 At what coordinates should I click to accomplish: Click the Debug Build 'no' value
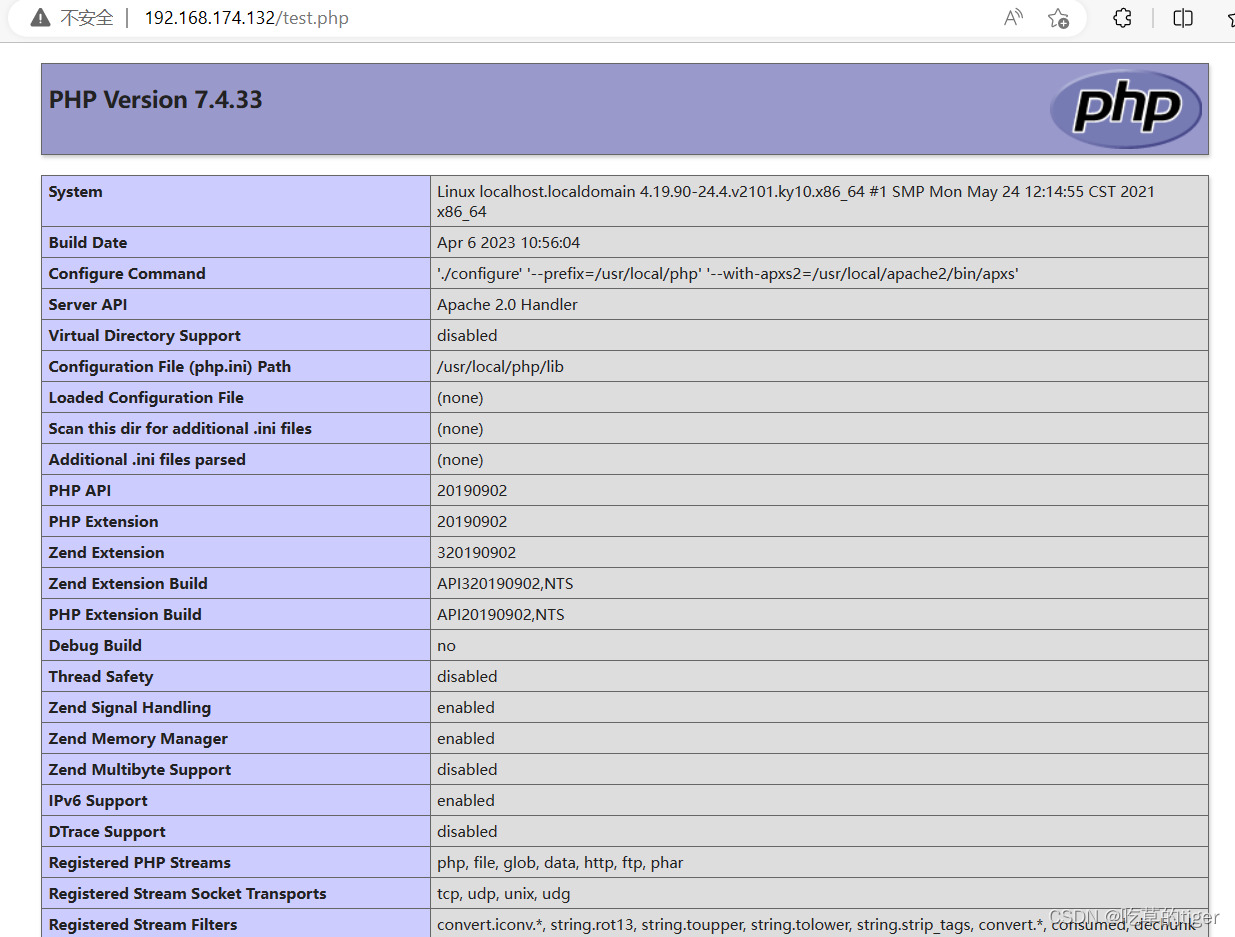click(x=446, y=645)
